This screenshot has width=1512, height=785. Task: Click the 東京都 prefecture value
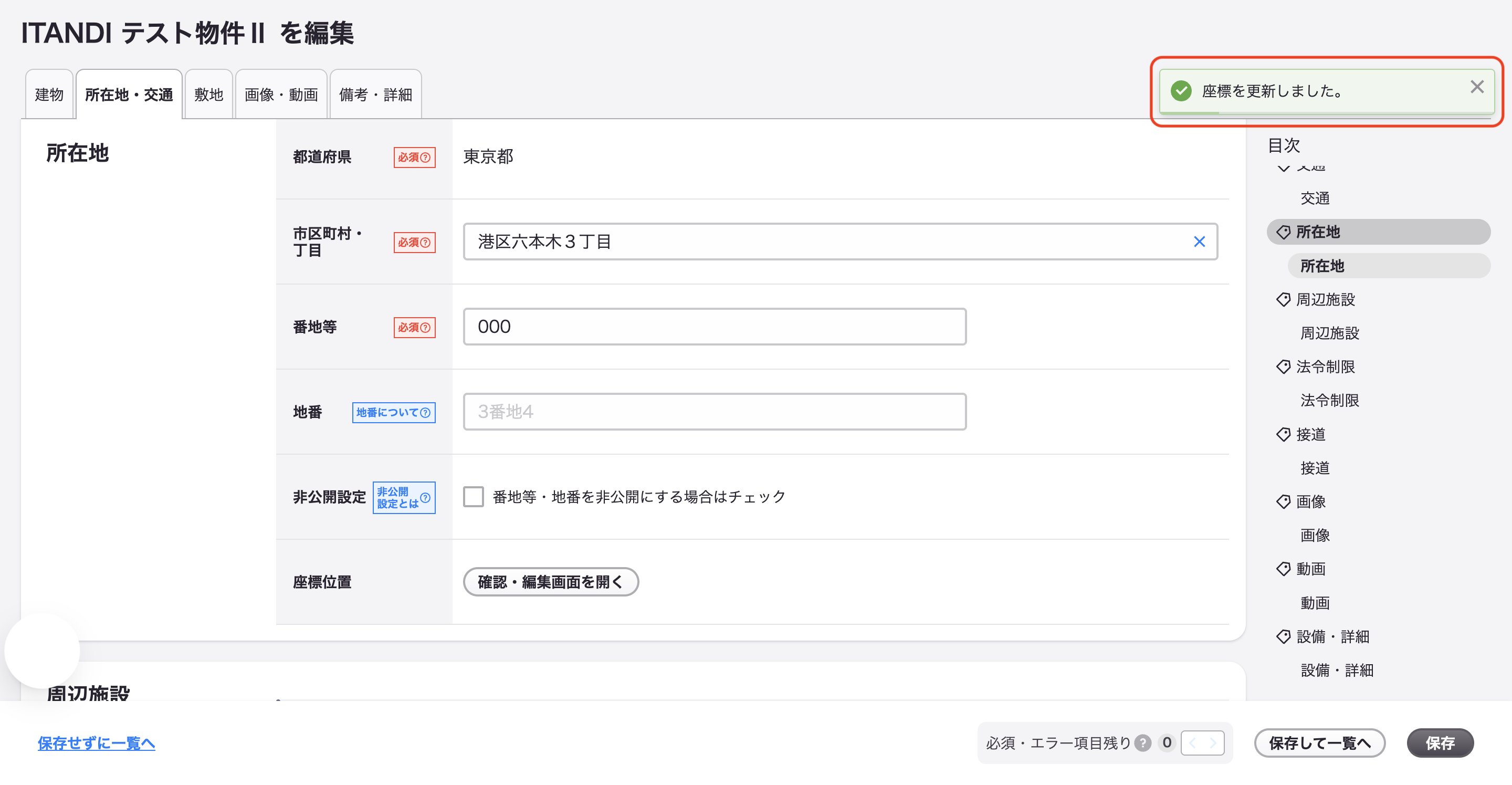[x=488, y=157]
